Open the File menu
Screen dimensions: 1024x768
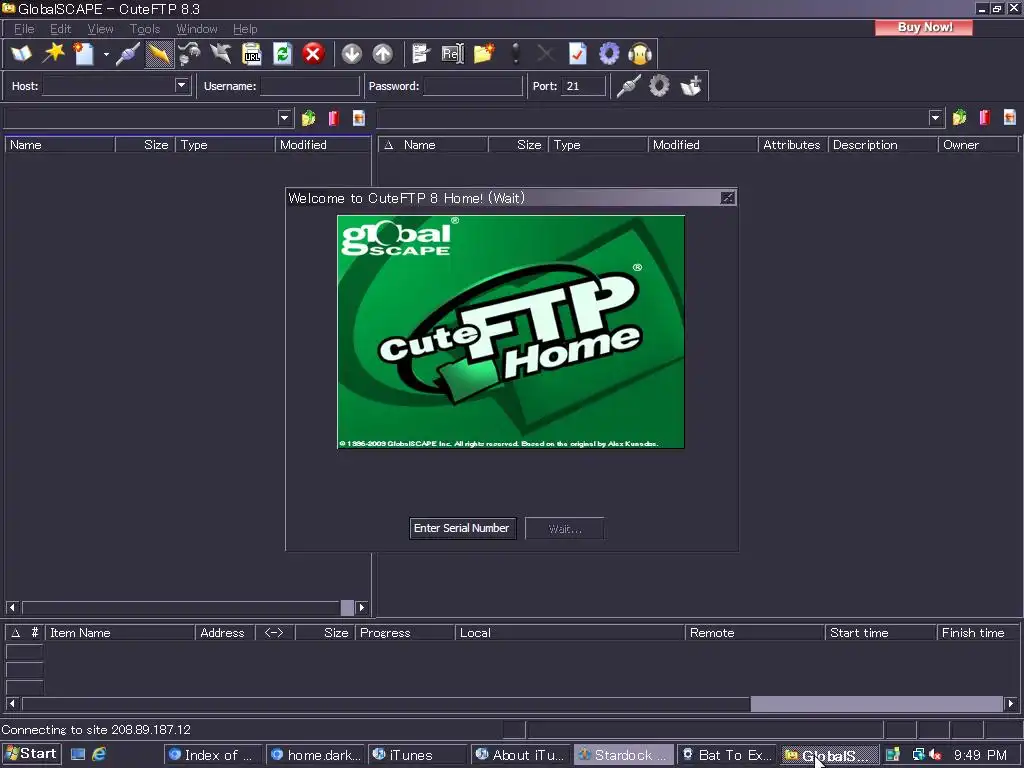click(24, 29)
